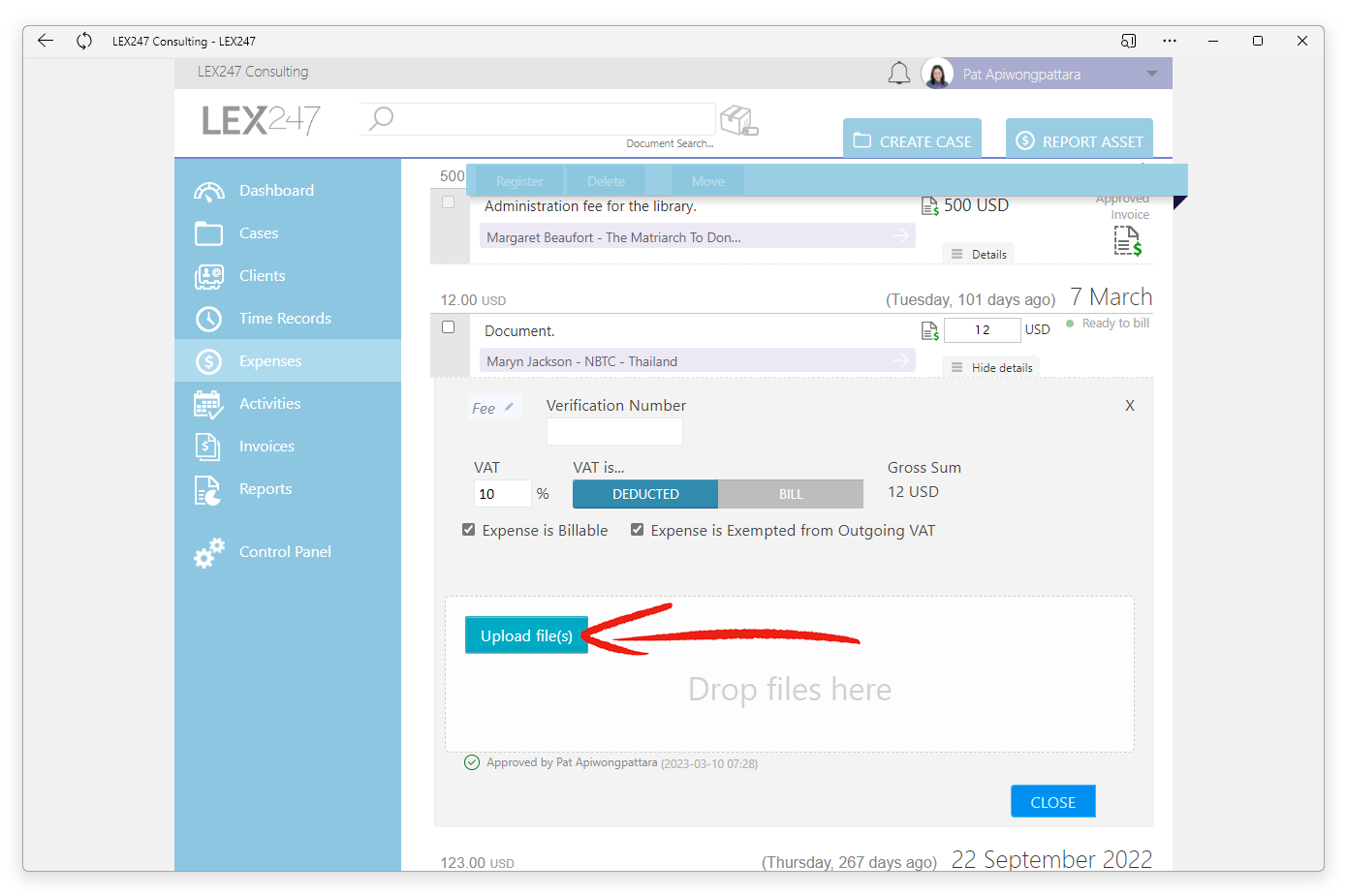The width and height of the screenshot is (1347, 896).
Task: Click the magnifying glass search icon
Action: click(382, 118)
